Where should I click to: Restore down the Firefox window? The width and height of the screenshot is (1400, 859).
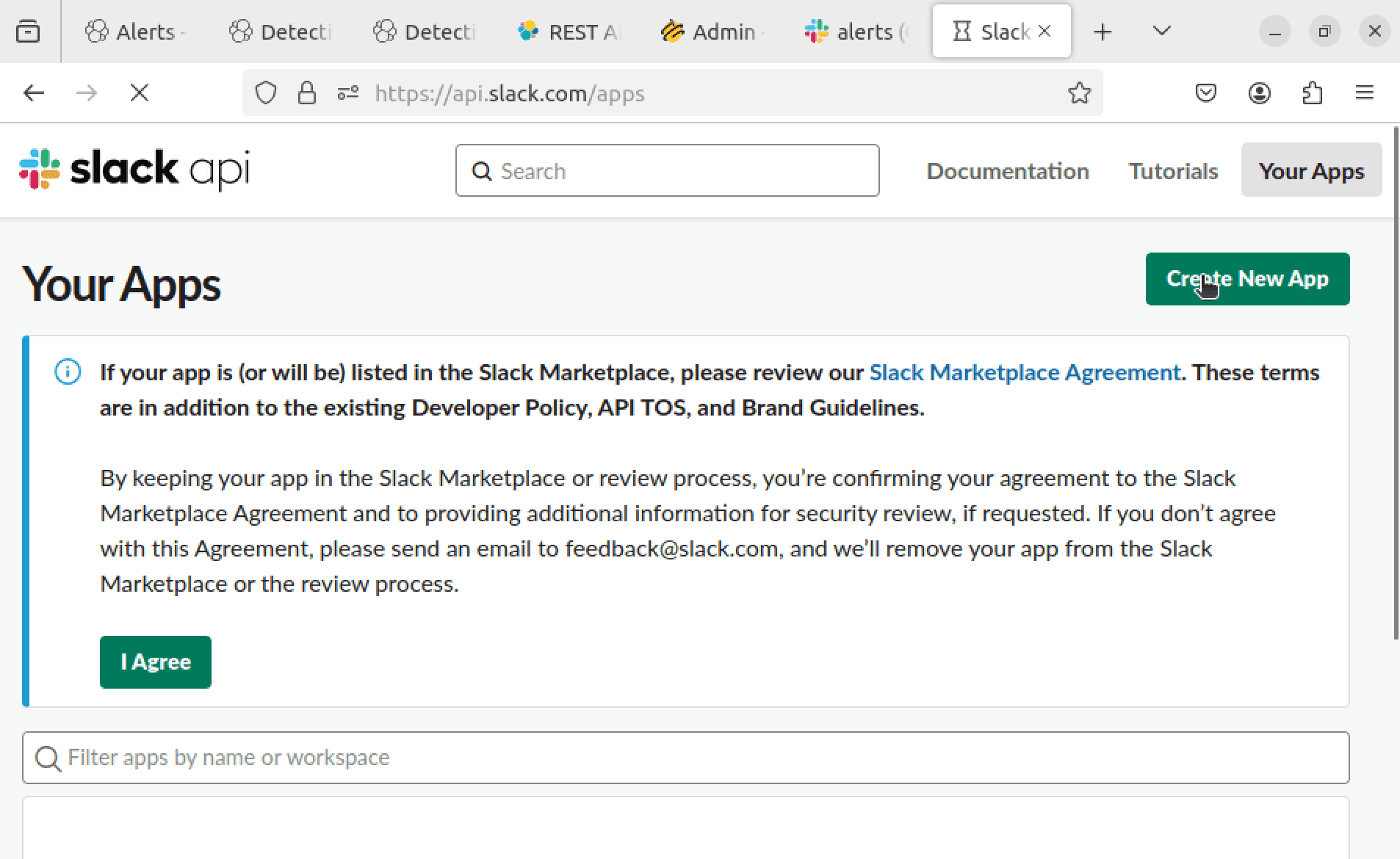tap(1324, 32)
